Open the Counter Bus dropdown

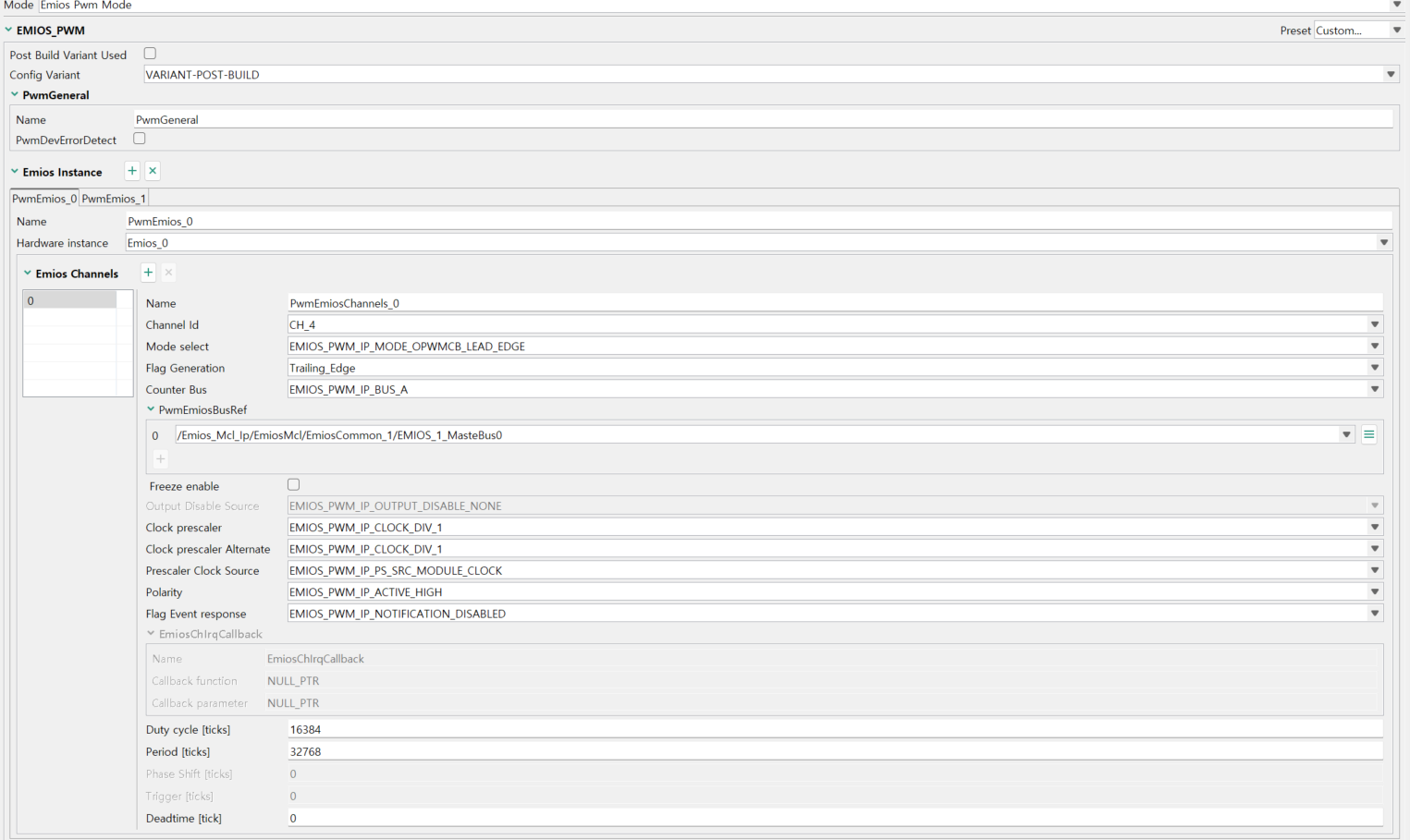(1375, 389)
